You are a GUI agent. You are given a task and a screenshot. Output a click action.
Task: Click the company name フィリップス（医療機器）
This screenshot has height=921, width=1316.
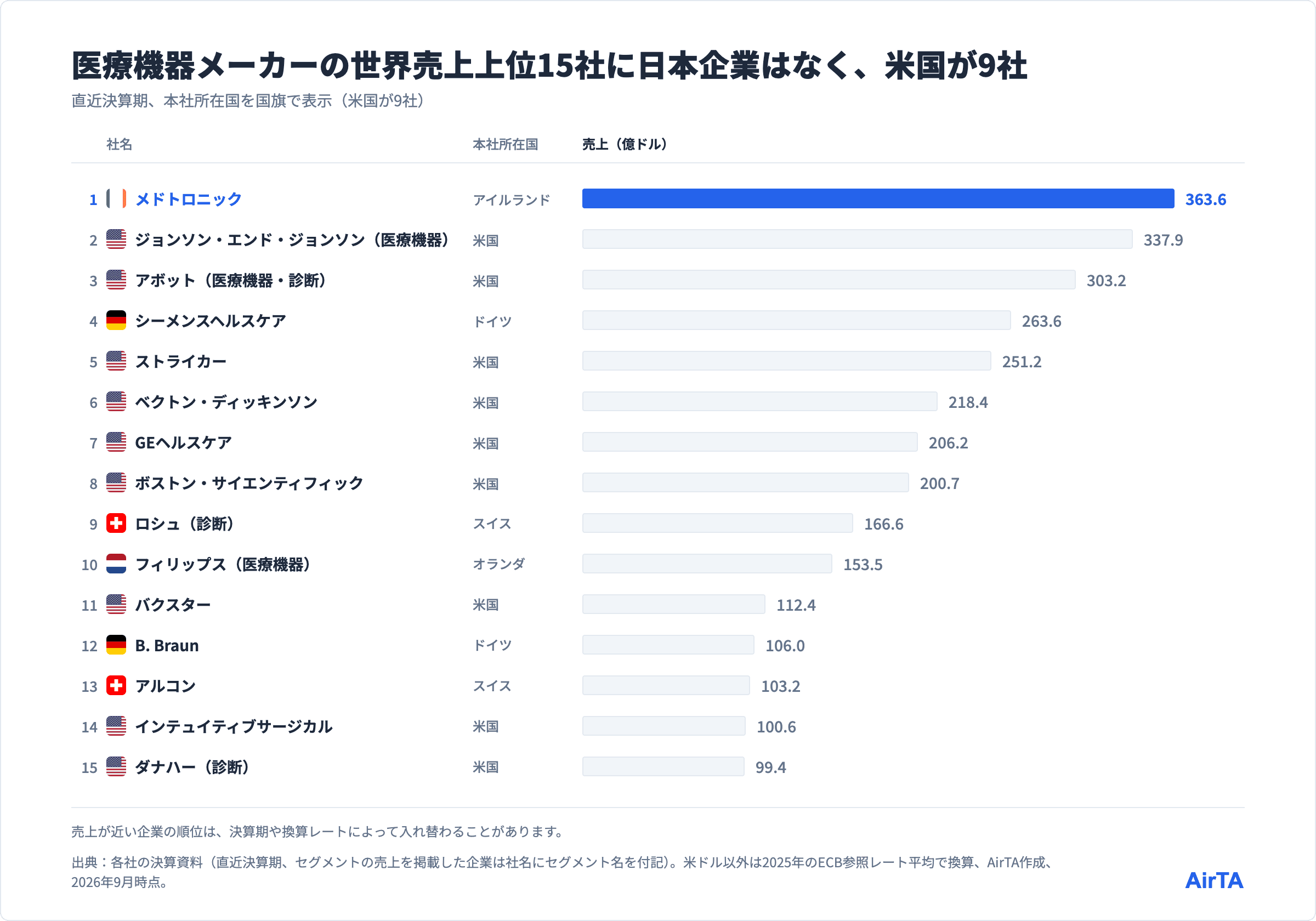[223, 565]
